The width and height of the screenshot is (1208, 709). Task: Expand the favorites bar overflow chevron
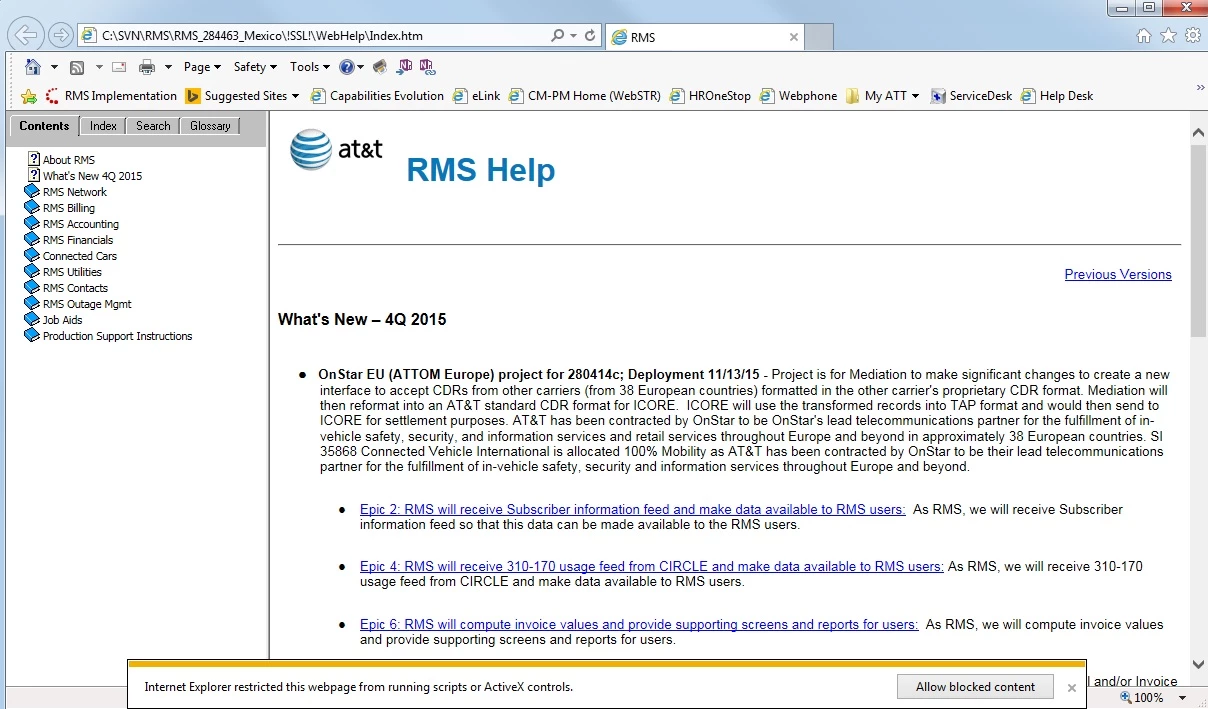[1199, 88]
